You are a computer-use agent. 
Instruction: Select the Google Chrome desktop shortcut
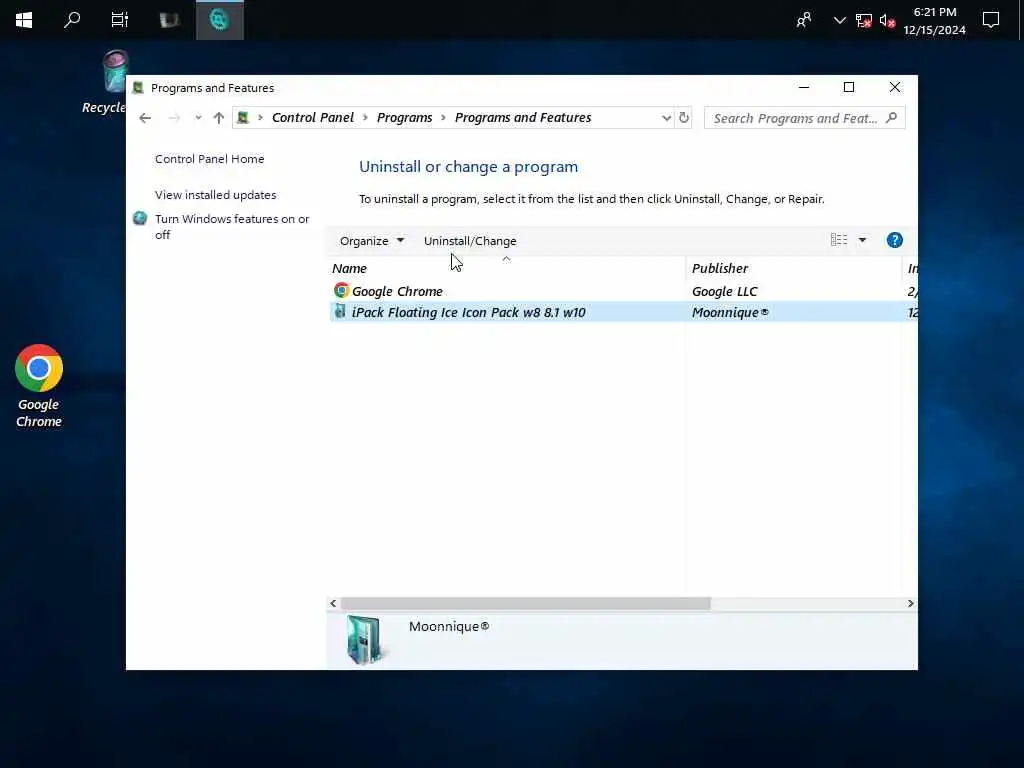39,386
